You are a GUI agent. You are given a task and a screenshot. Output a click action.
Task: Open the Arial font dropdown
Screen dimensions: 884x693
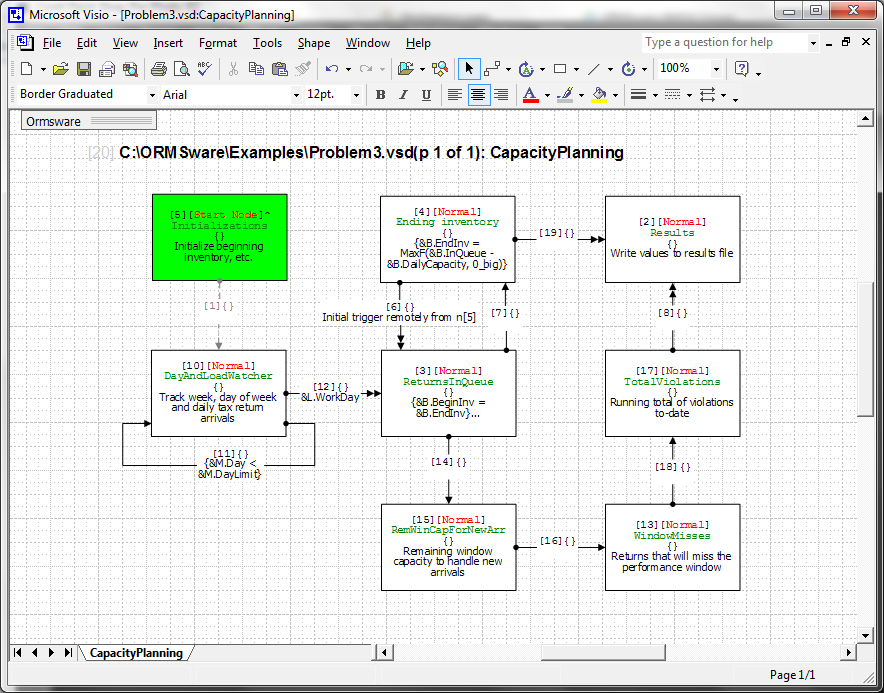click(296, 95)
